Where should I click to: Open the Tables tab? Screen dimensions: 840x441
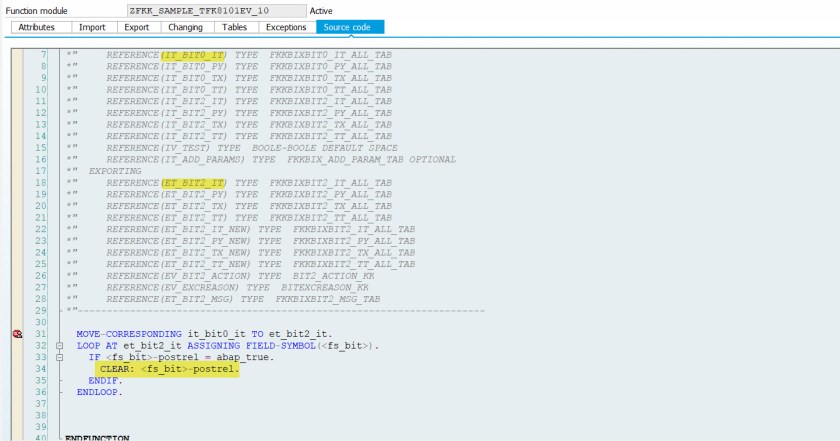pos(235,27)
